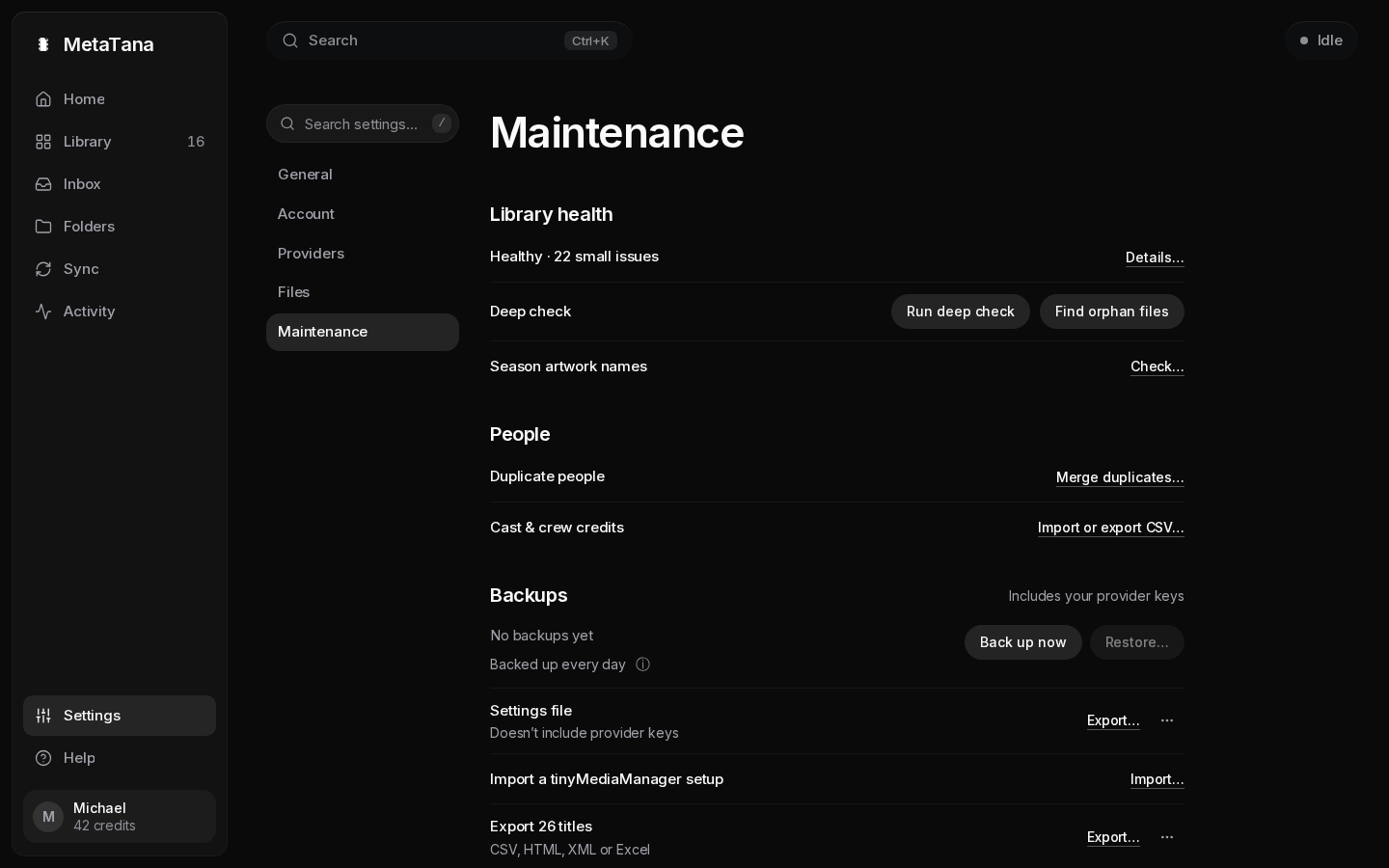This screenshot has height=868, width=1389.
Task: Select the Account settings tab
Action: 363,214
